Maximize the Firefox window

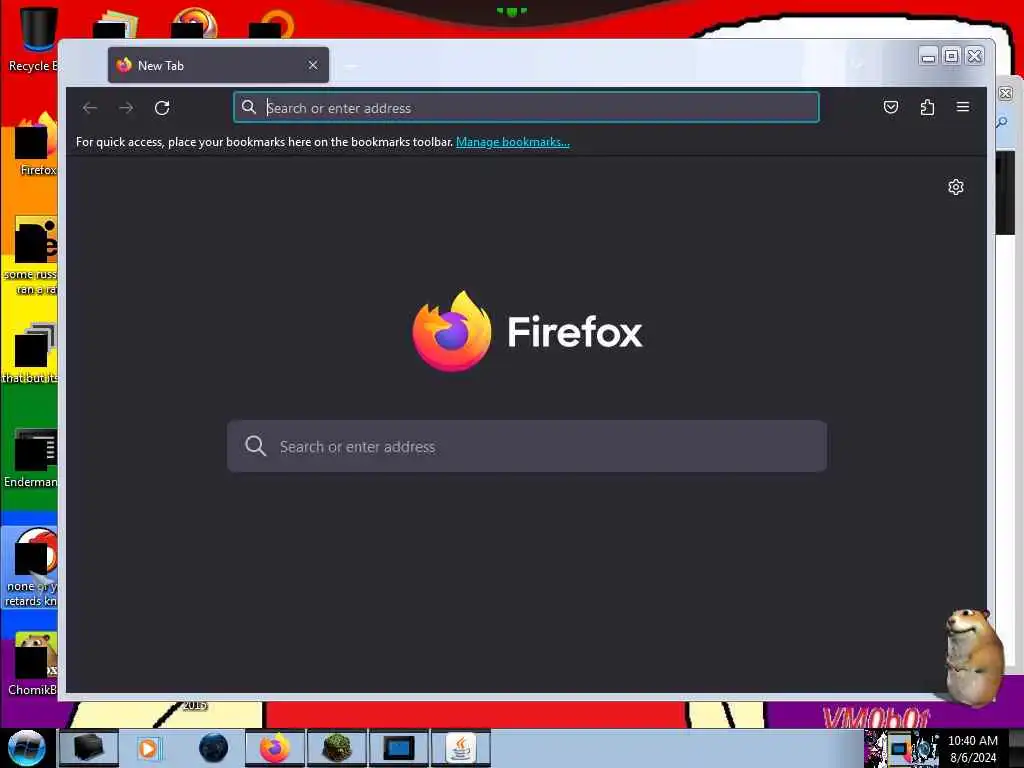point(952,57)
